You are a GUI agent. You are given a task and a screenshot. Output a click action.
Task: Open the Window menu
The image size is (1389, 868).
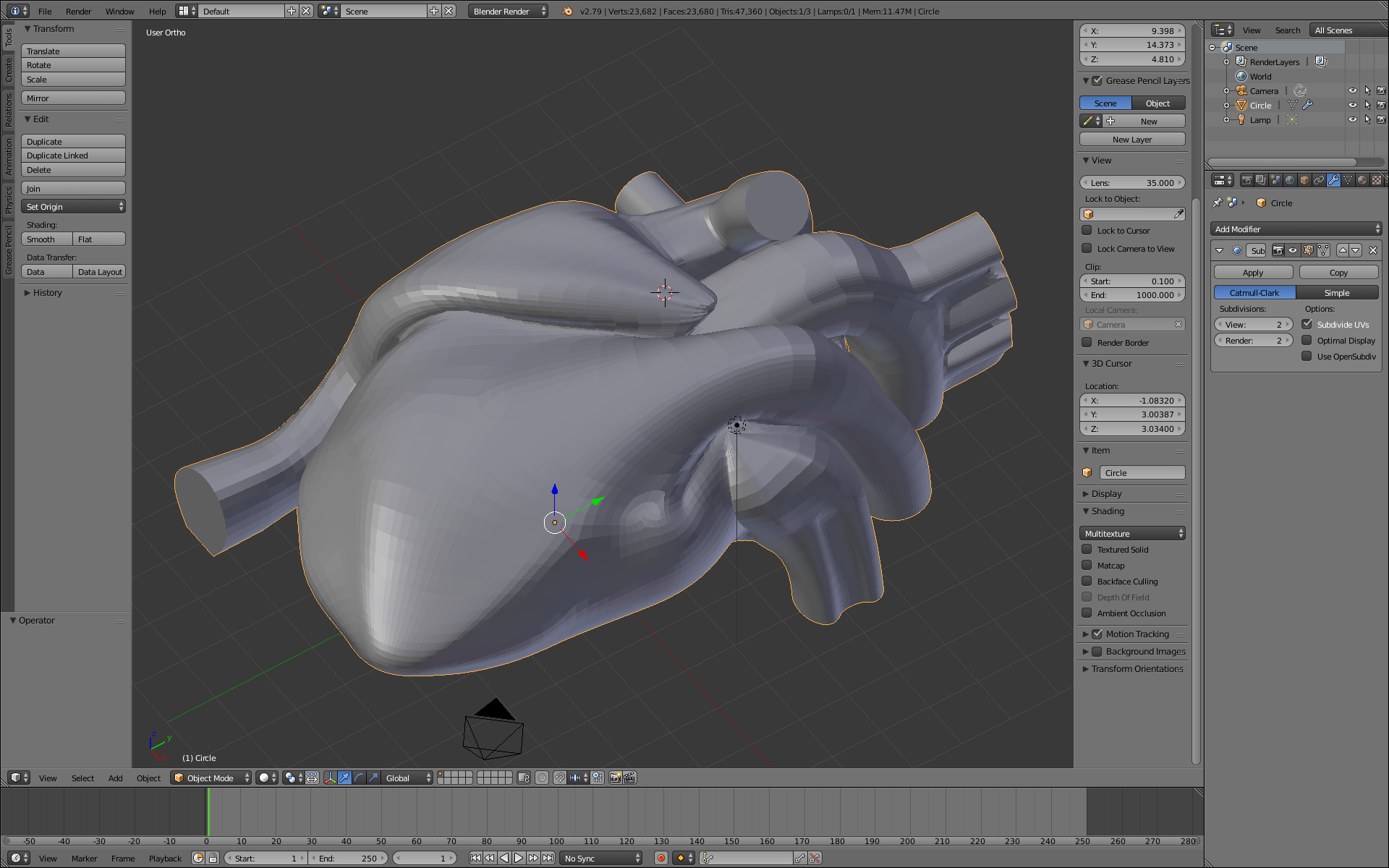[x=120, y=11]
